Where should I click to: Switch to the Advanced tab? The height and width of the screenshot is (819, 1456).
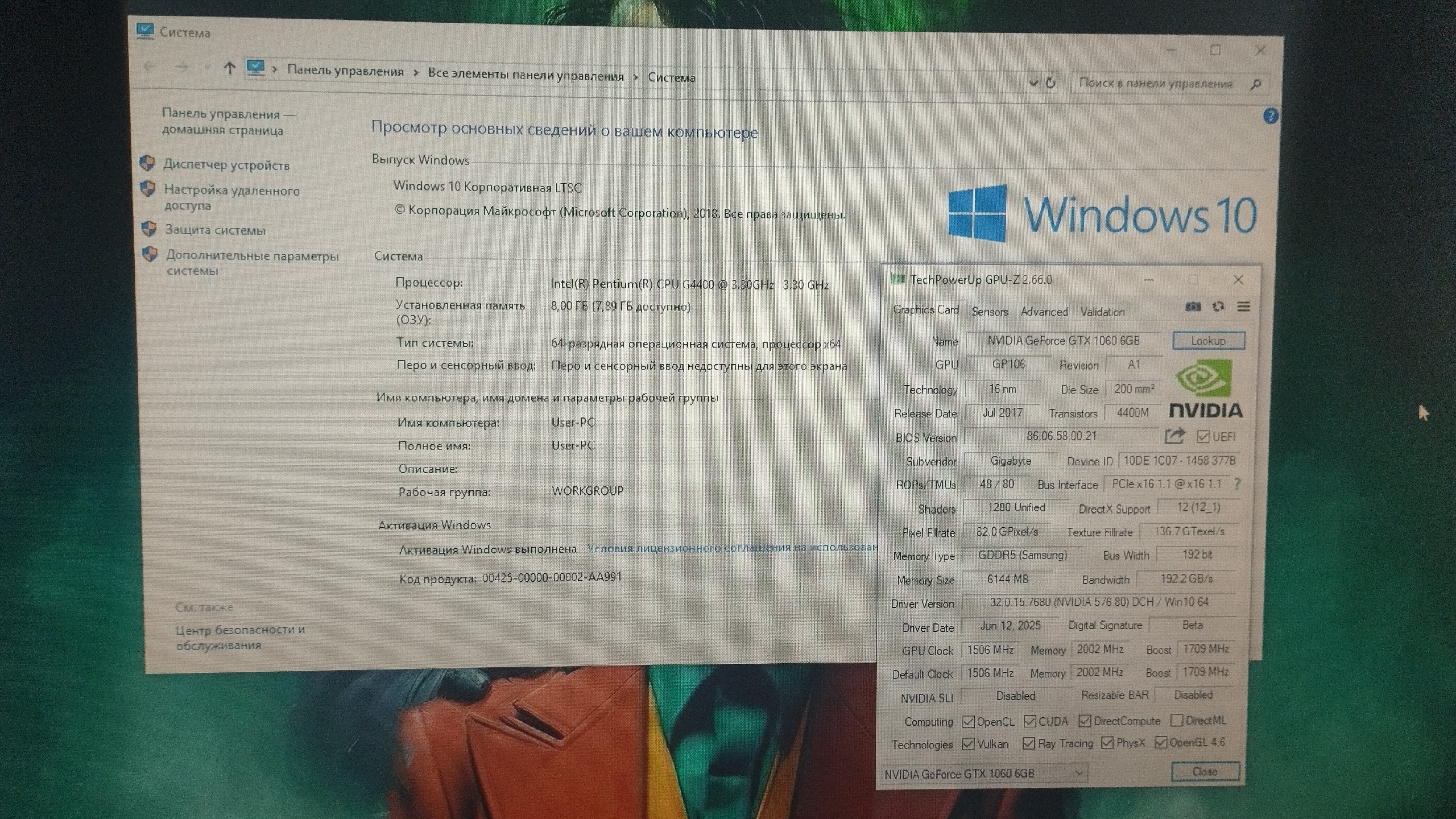pyautogui.click(x=1044, y=312)
